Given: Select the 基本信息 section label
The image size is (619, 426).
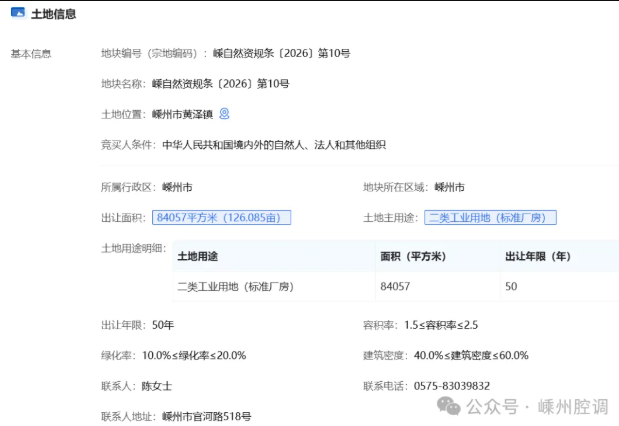Looking at the screenshot, I should (30, 54).
